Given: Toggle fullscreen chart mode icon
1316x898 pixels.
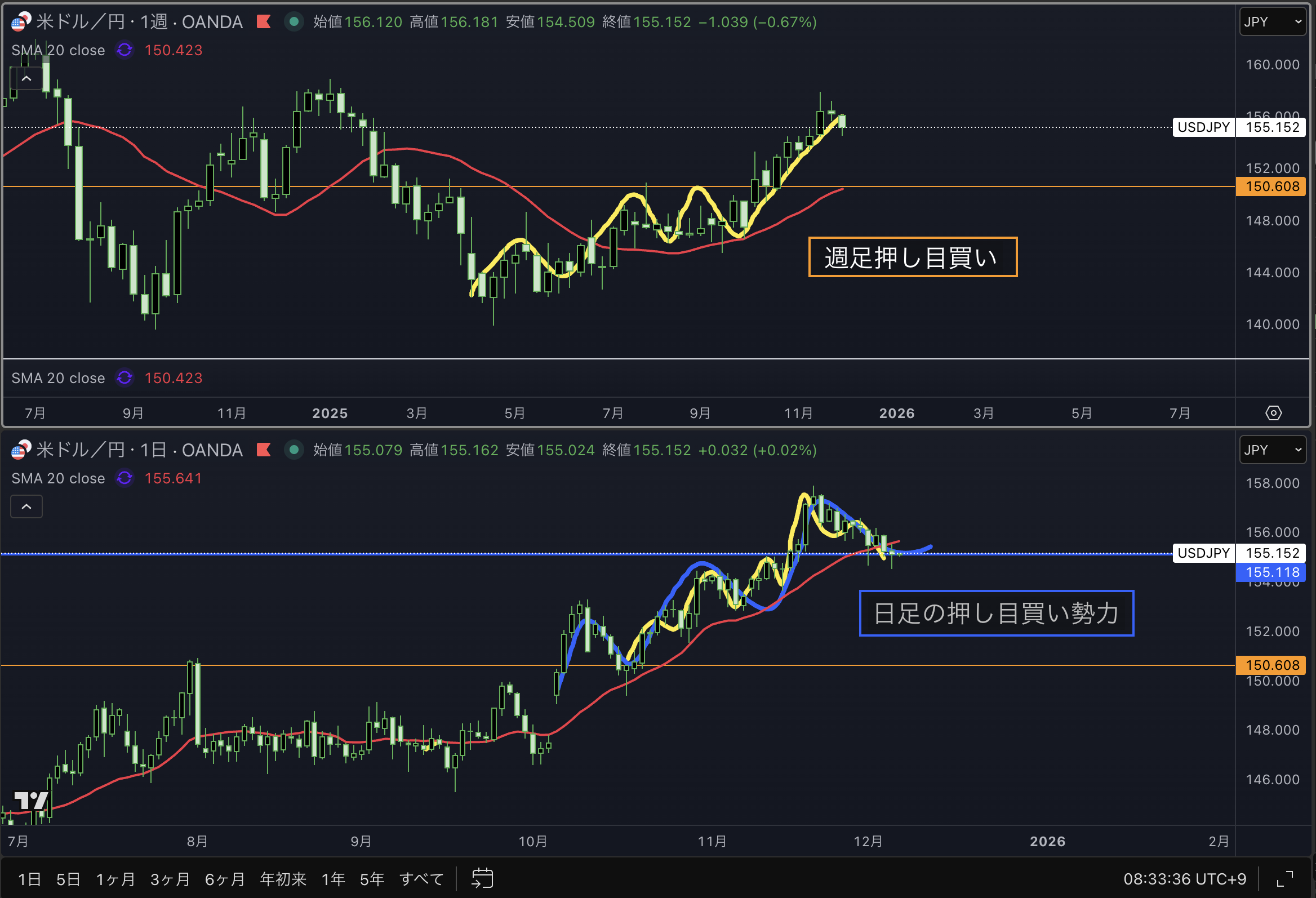Looking at the screenshot, I should pyautogui.click(x=1285, y=879).
